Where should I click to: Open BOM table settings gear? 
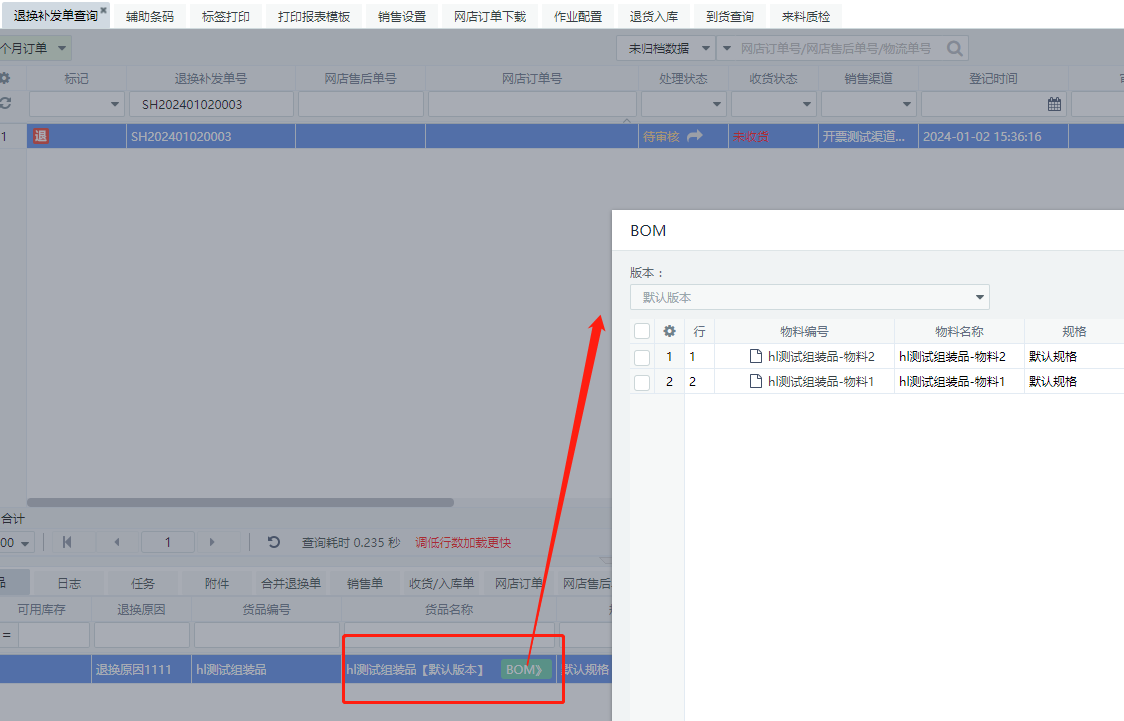670,331
